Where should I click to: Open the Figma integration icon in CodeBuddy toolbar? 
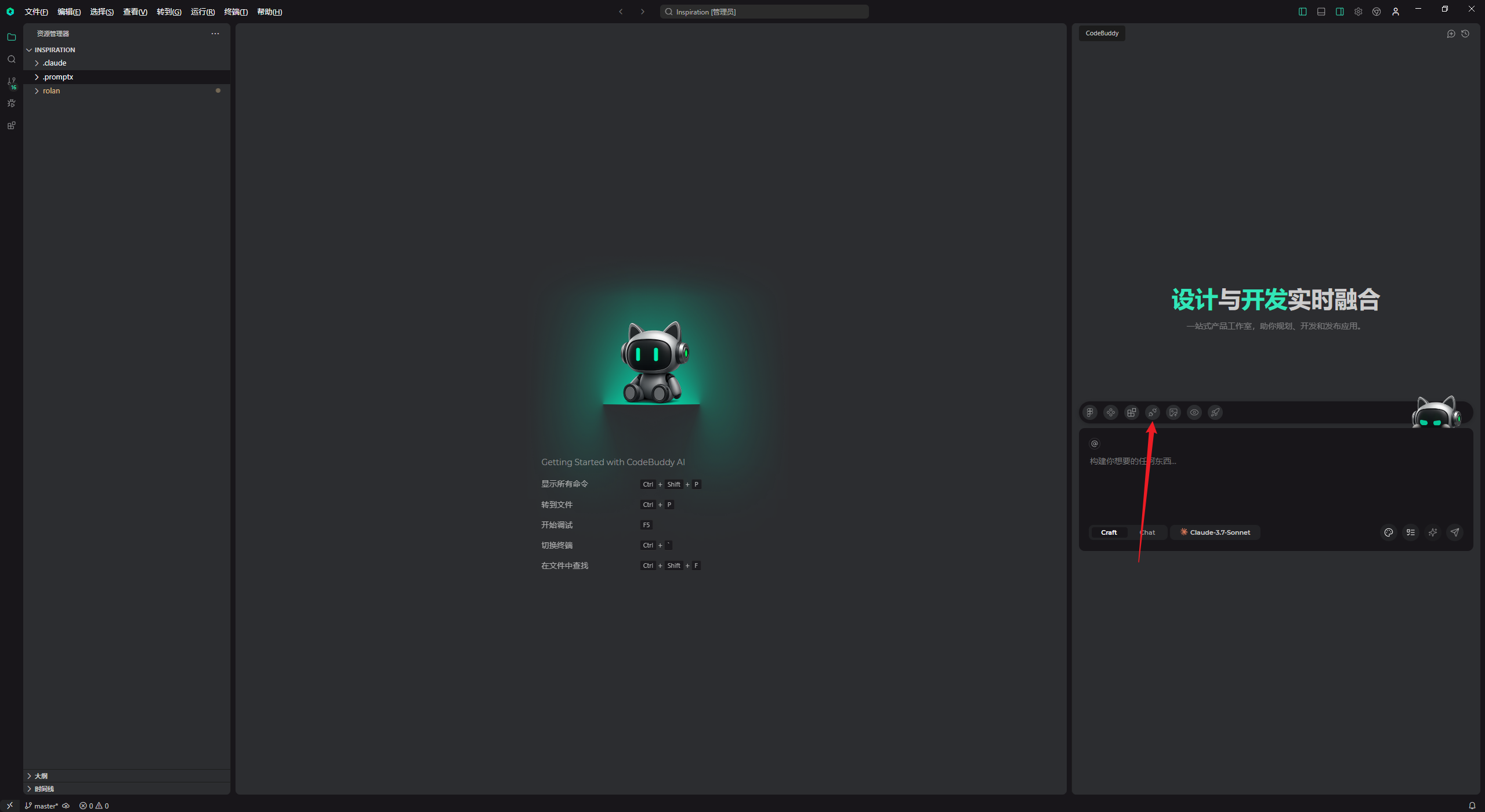point(1090,412)
